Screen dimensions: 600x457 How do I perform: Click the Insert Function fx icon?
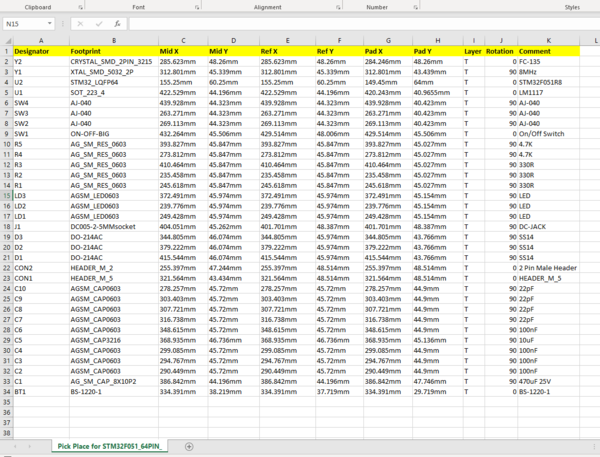point(117,24)
